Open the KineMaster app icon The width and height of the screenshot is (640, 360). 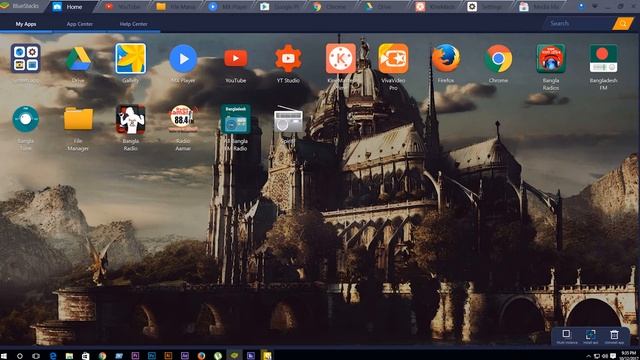(341, 58)
